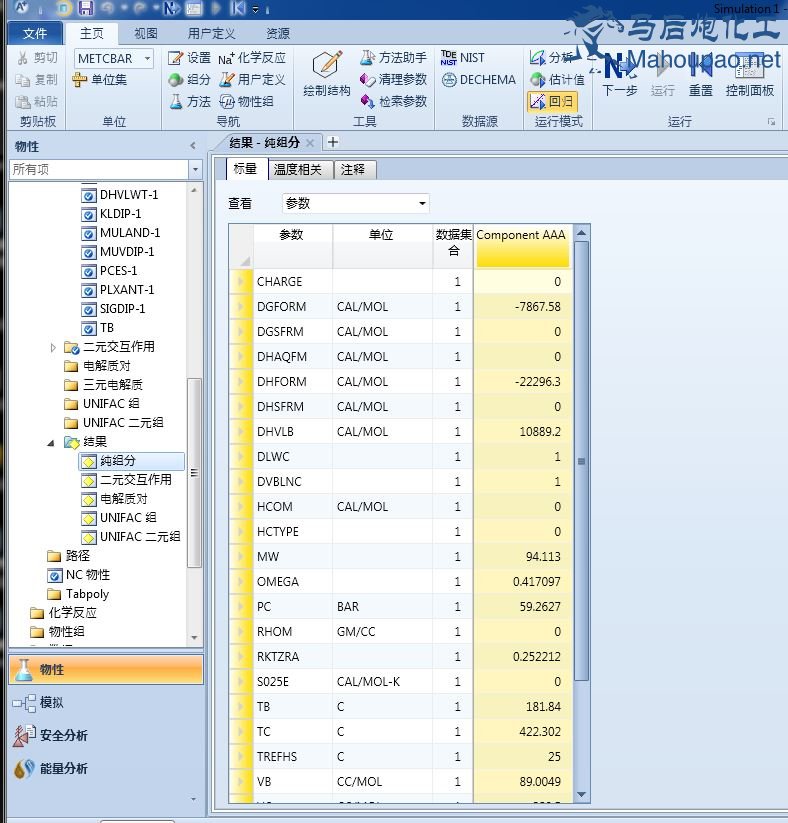This screenshot has width=788, height=823.
Task: Click the 清理参数 clean parameters icon
Action: tap(393, 80)
